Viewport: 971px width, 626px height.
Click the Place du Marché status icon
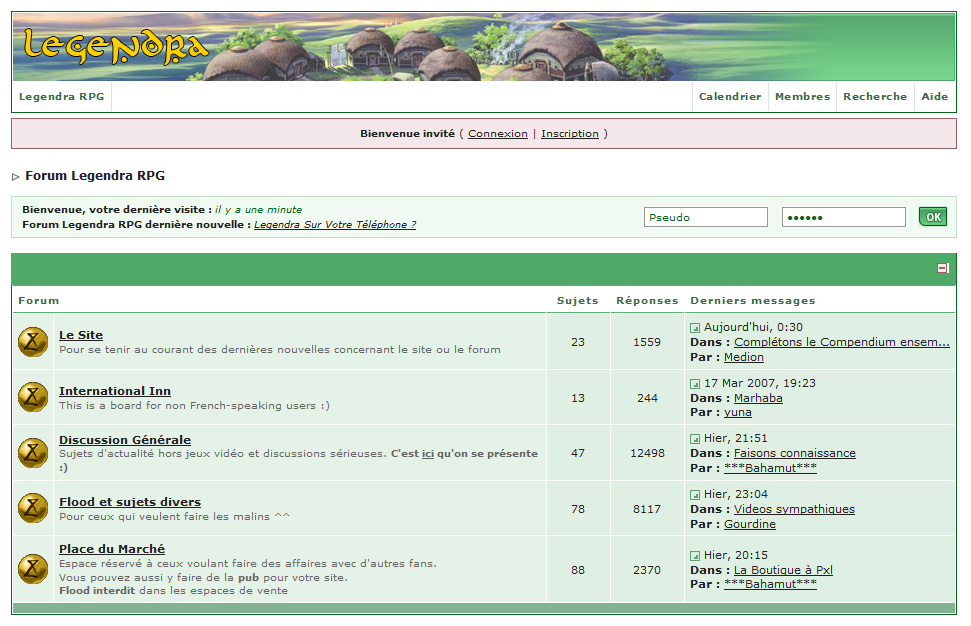[x=33, y=569]
